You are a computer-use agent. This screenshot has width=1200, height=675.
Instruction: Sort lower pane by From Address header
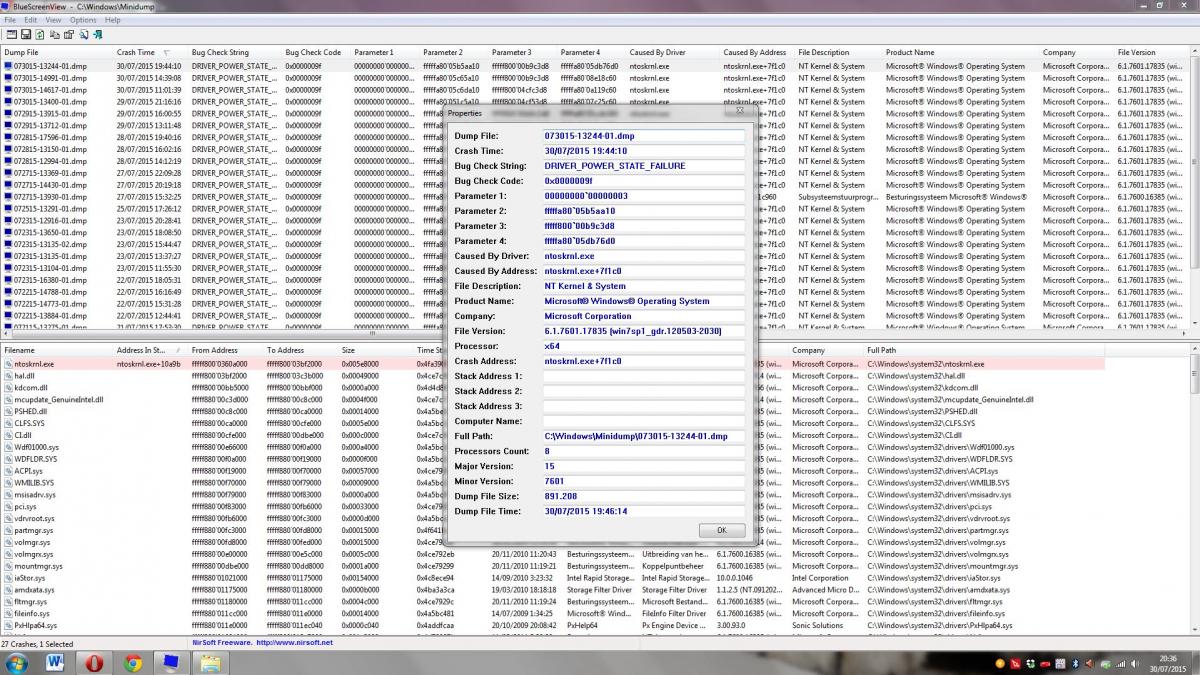226,350
